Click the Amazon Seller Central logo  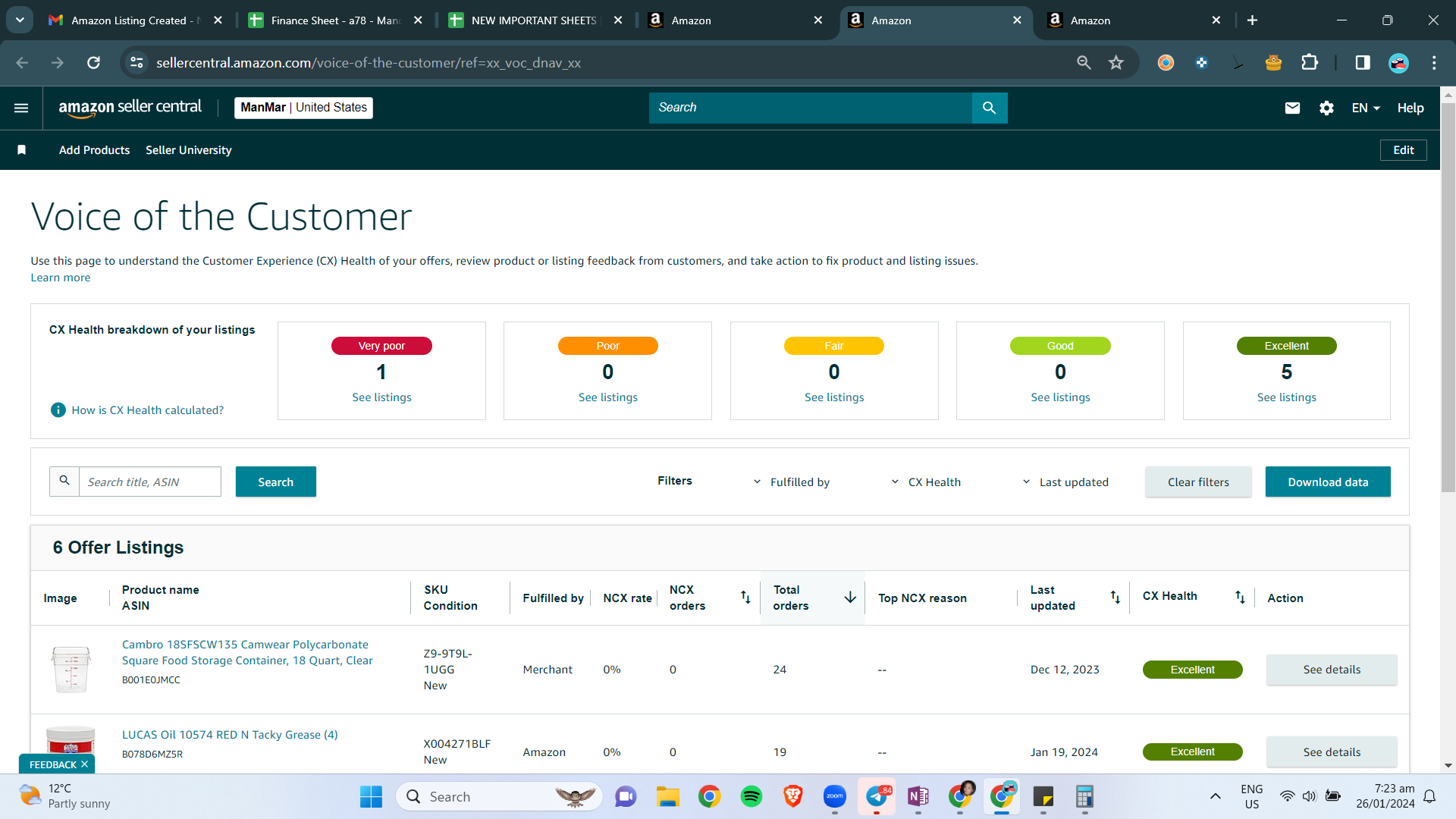pyautogui.click(x=130, y=108)
